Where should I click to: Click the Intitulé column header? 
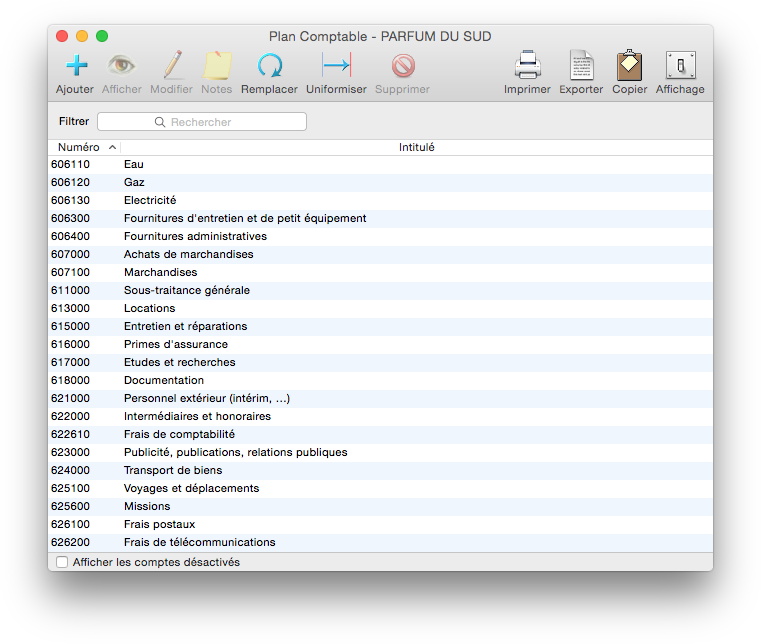[416, 147]
